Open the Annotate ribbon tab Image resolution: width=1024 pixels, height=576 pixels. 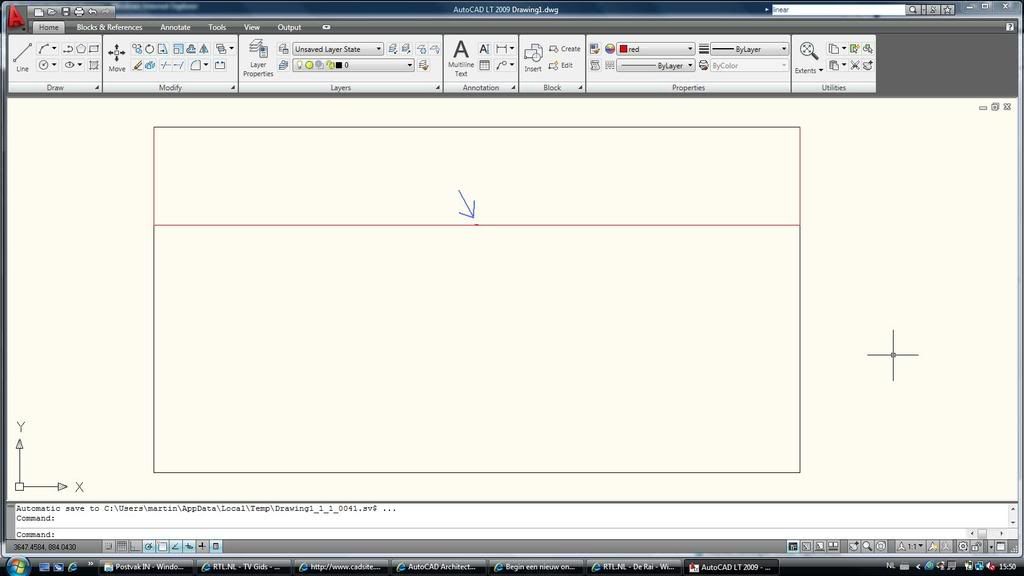(175, 27)
